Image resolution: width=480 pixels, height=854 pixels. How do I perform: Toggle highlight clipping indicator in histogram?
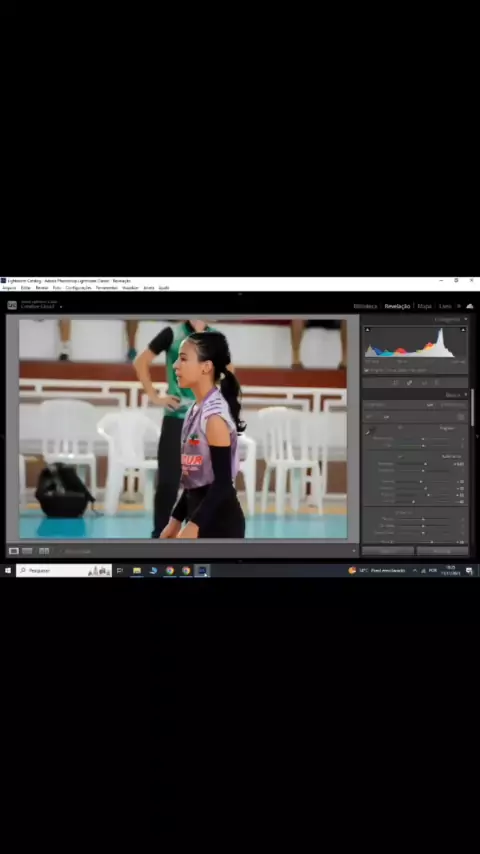pyautogui.click(x=463, y=330)
